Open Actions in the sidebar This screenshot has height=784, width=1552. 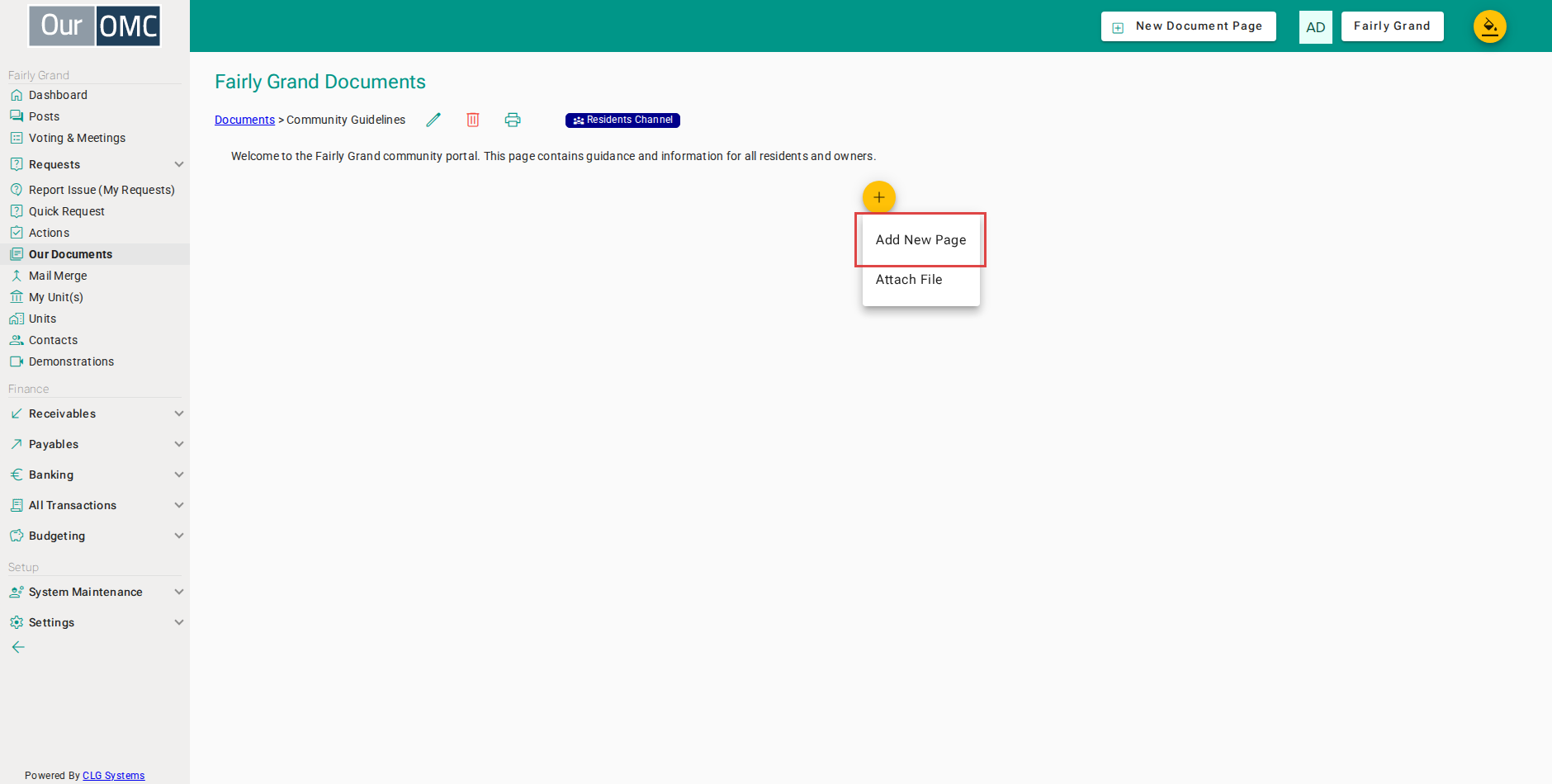(x=49, y=233)
